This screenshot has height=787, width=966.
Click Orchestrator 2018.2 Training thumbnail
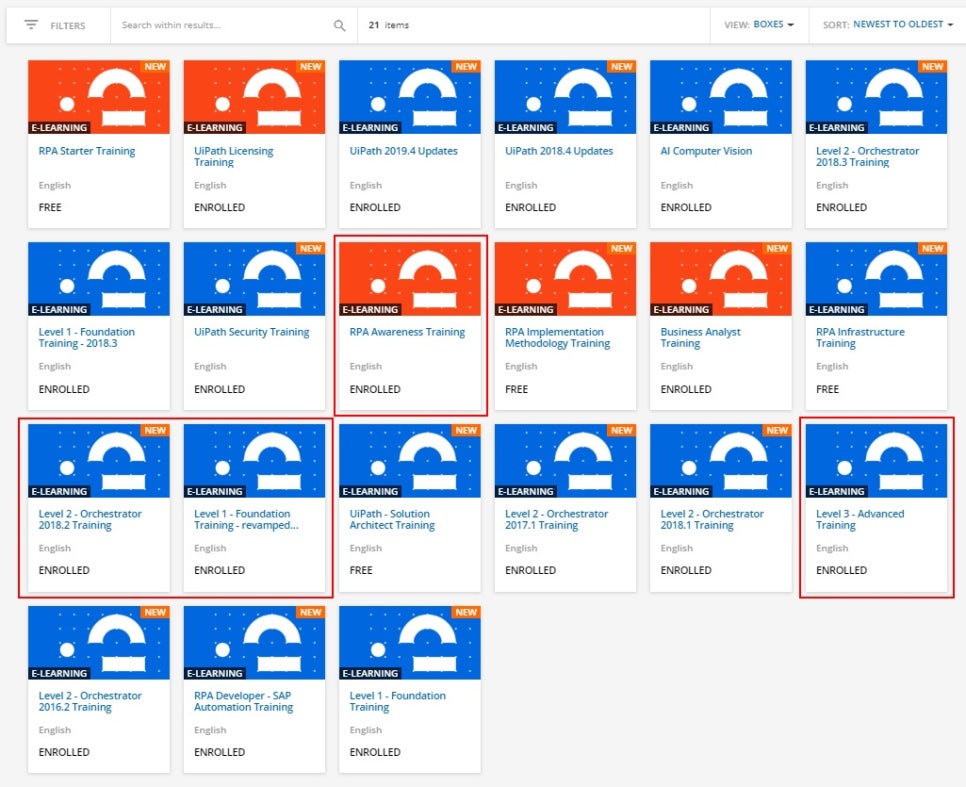(99, 460)
